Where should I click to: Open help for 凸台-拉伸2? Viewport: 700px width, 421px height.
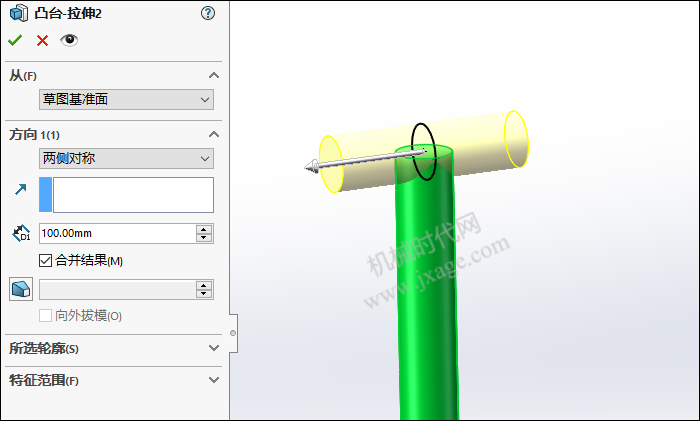click(208, 13)
